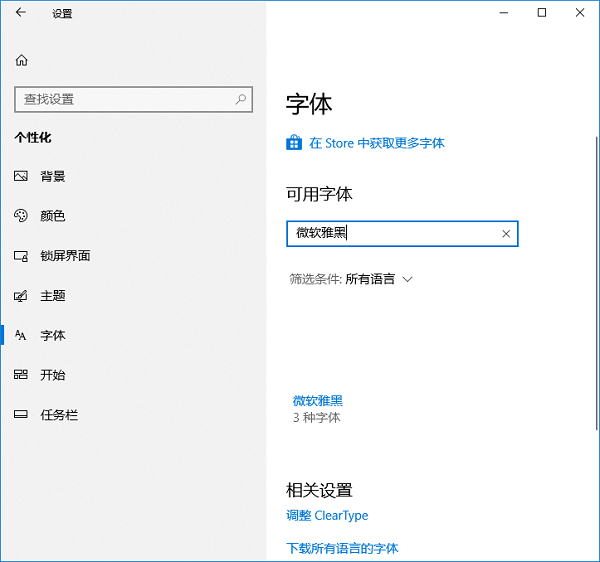Click the magnifier icon in 查找设置 box
The height and width of the screenshot is (562, 600).
241,99
